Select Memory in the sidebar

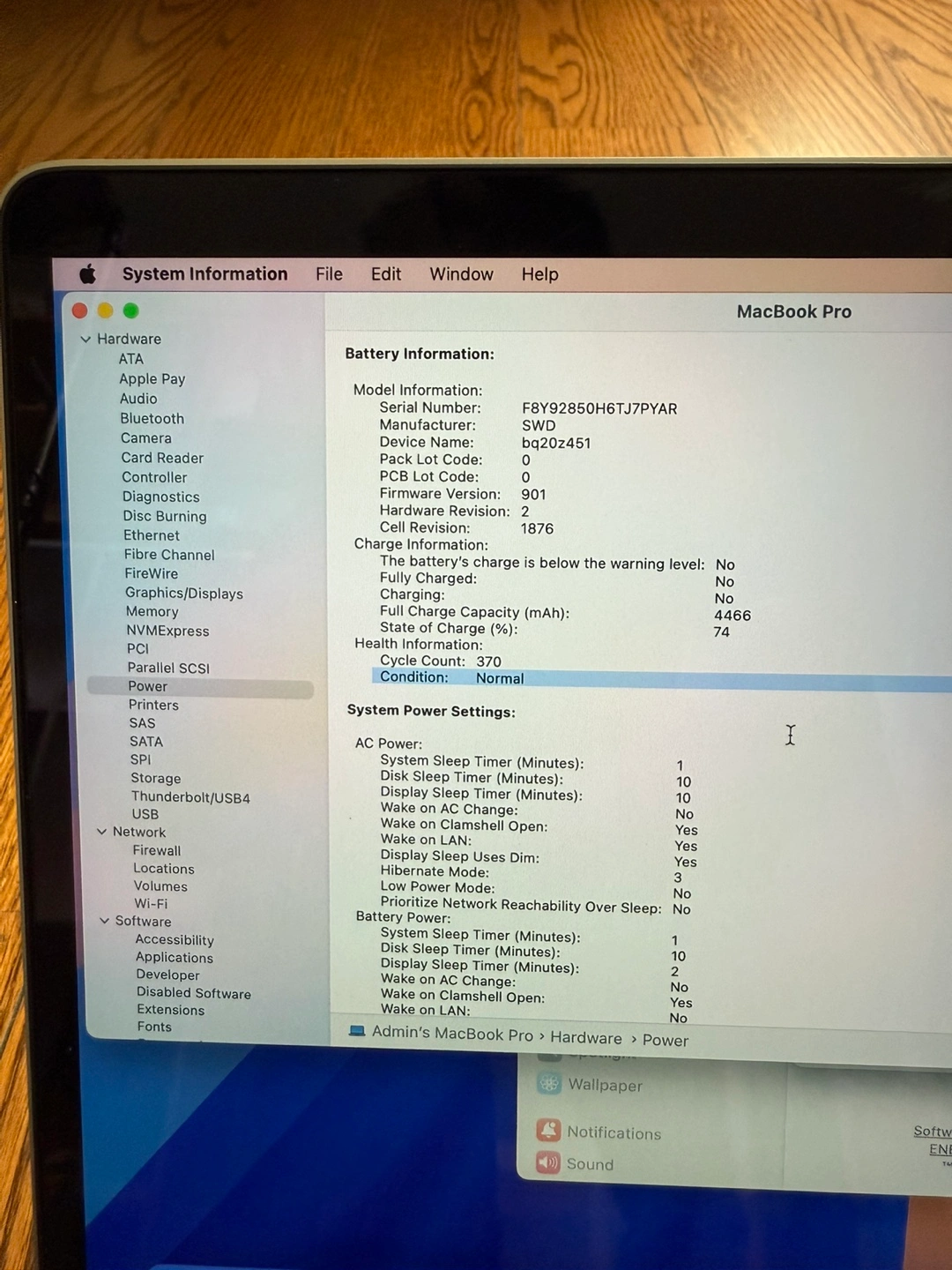[152, 611]
